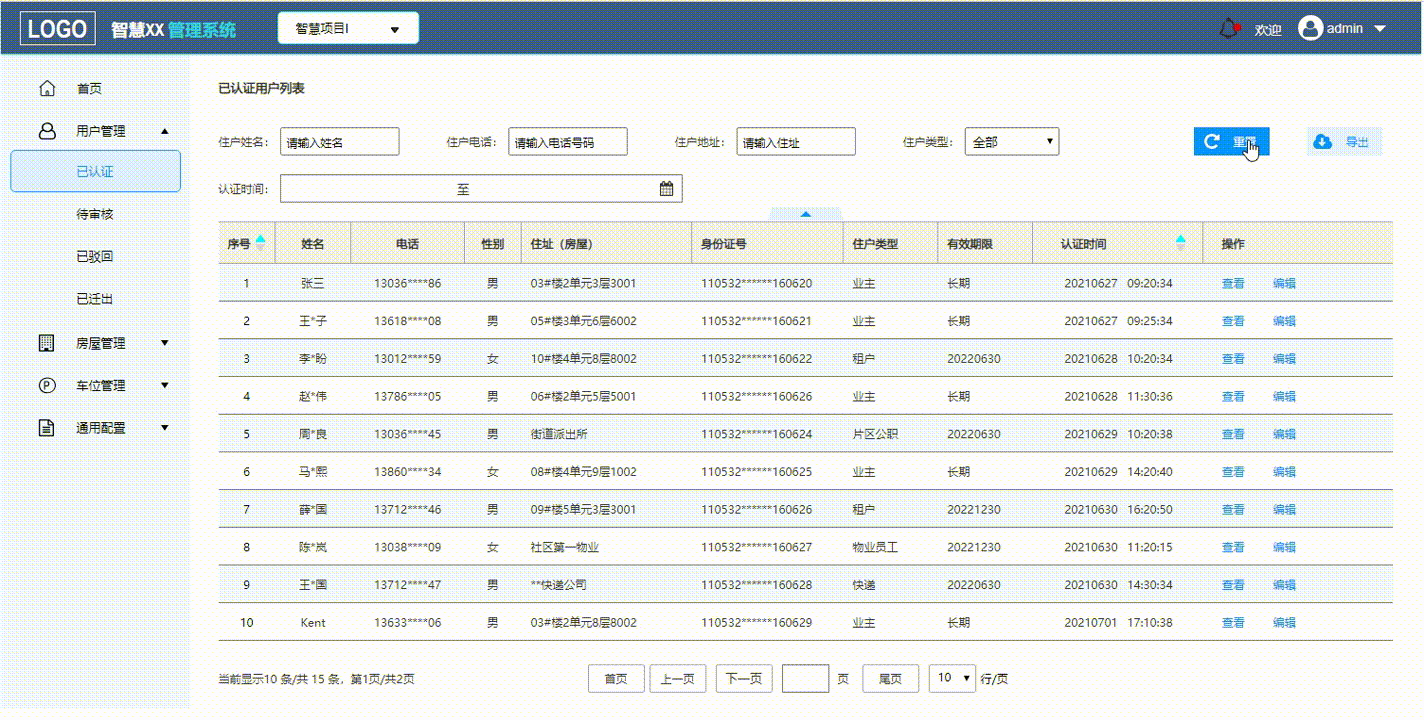Select 已驳回 from the sidebar menu
The width and height of the screenshot is (1424, 720).
(x=95, y=255)
